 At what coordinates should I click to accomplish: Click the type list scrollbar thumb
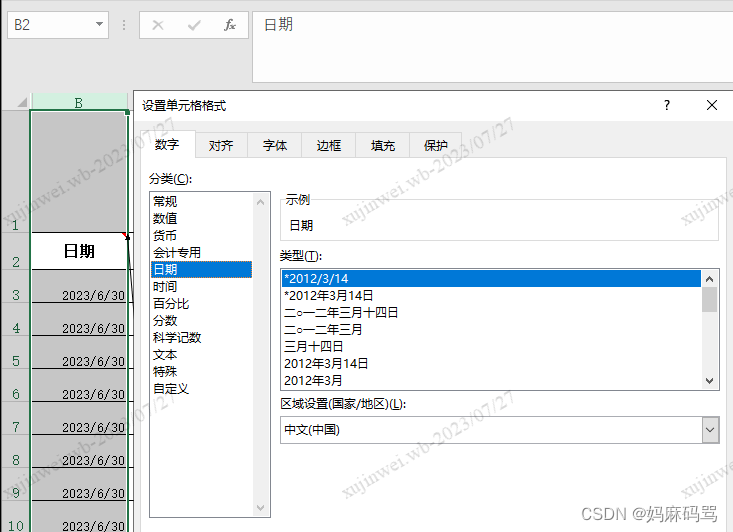[709, 300]
